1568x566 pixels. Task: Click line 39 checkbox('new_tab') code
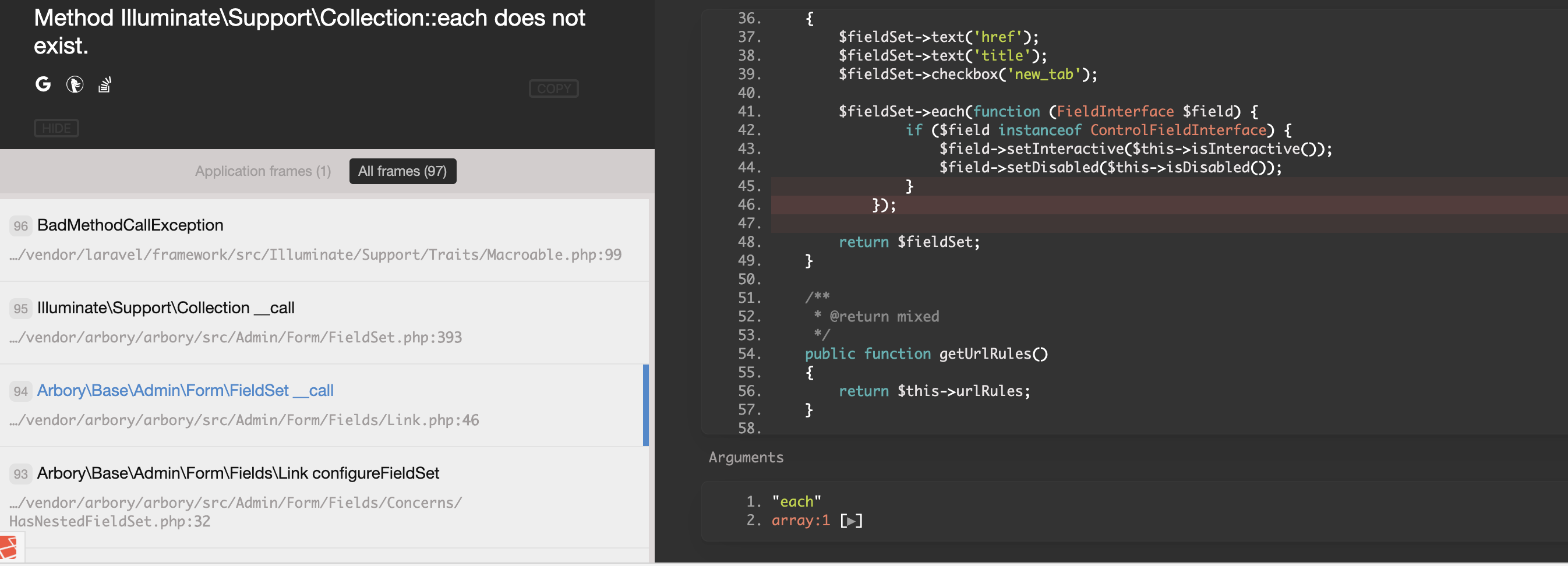tap(968, 75)
